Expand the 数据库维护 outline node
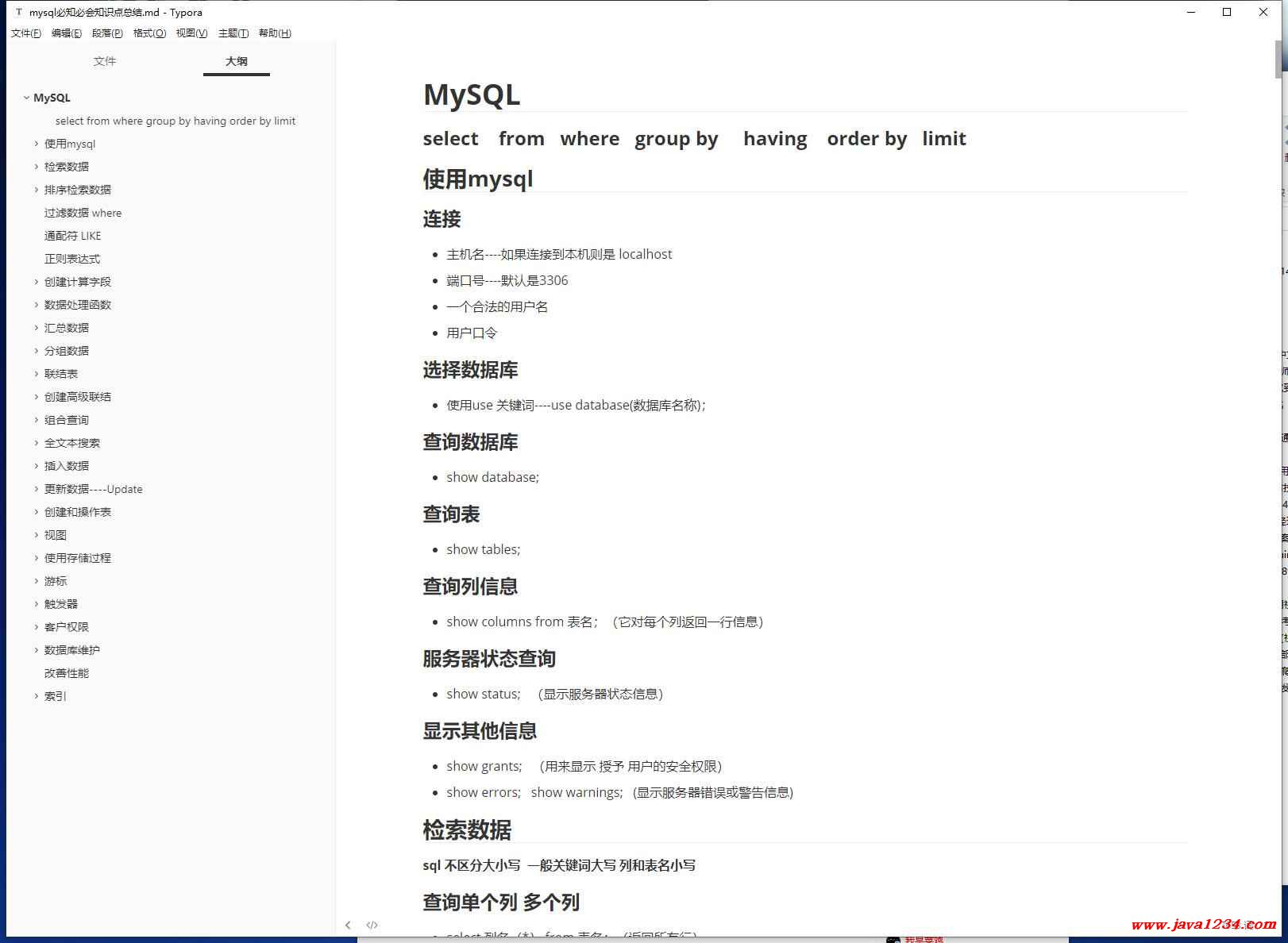 (x=37, y=650)
